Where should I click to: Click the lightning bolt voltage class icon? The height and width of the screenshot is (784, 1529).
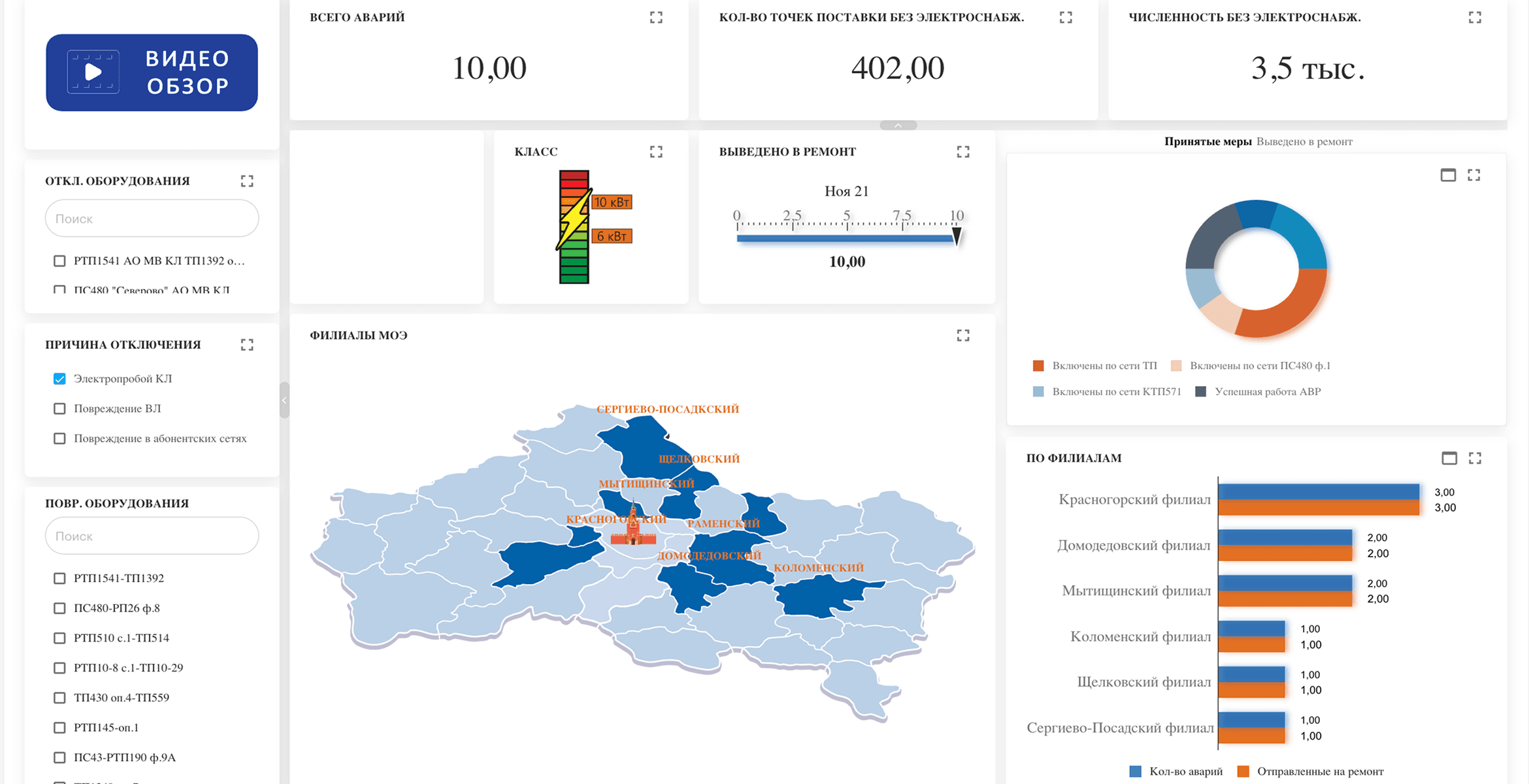(574, 219)
